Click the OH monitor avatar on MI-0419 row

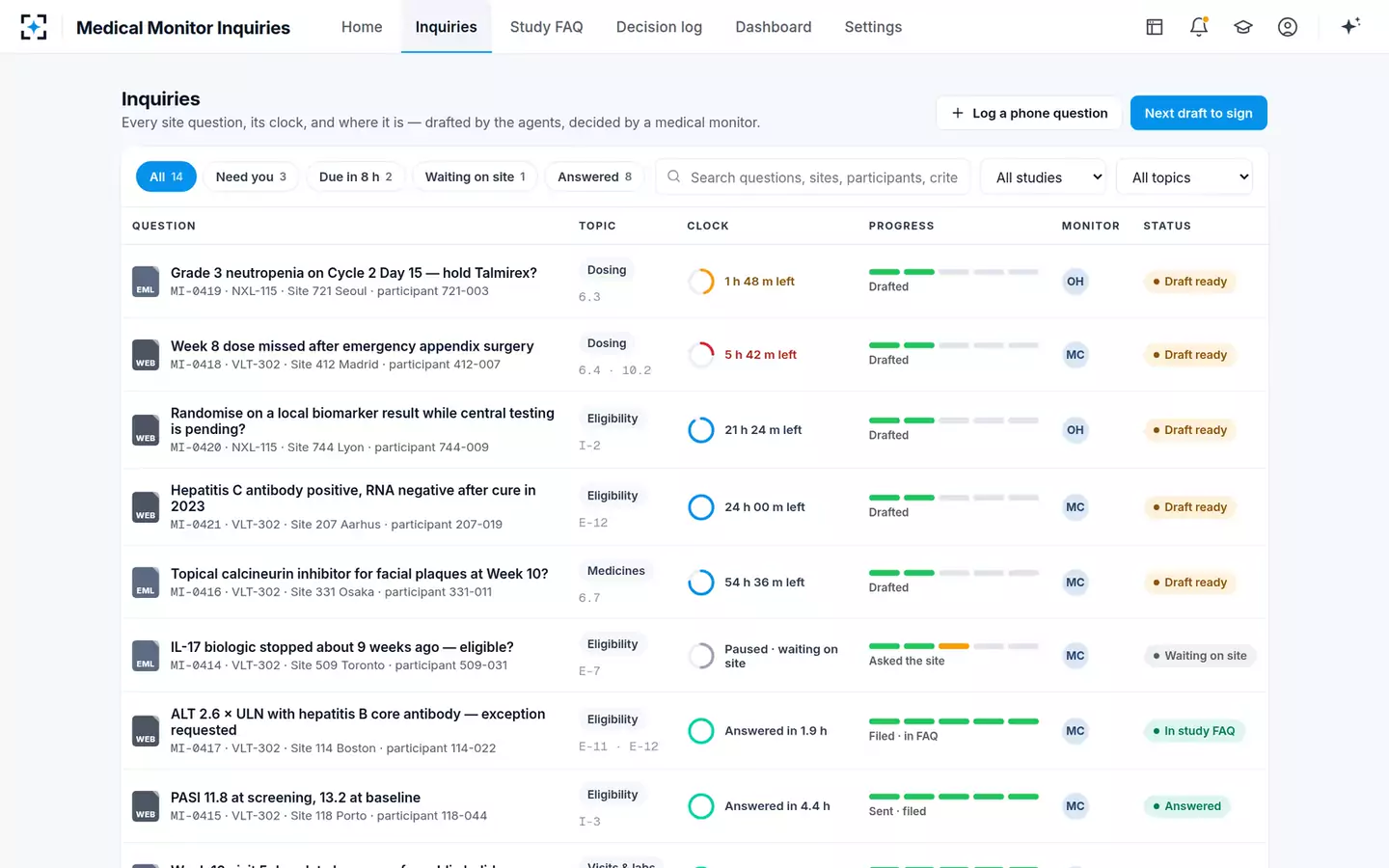click(x=1076, y=282)
